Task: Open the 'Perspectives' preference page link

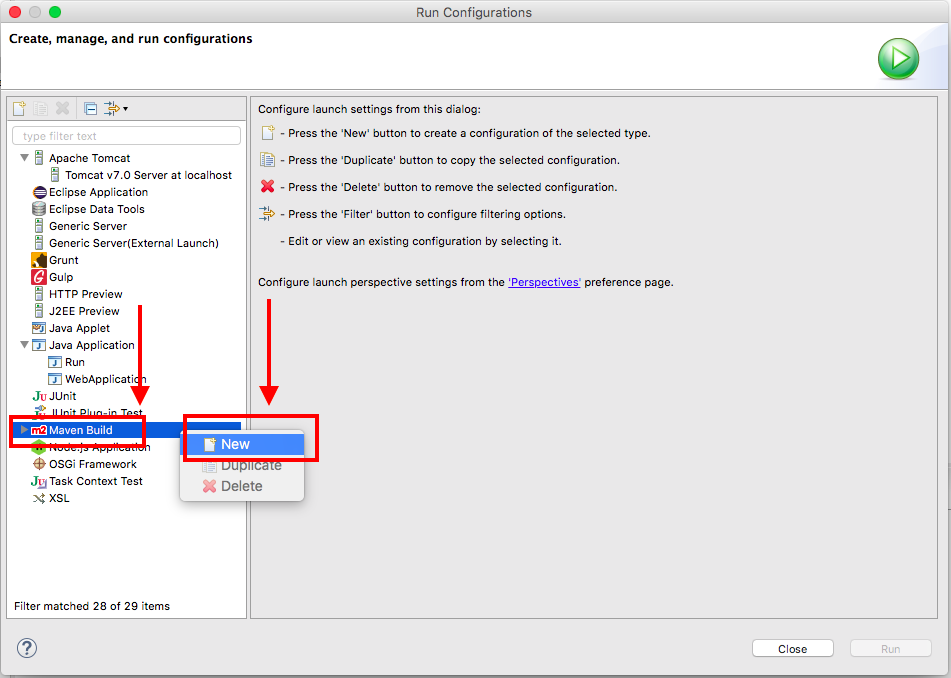Action: (544, 282)
